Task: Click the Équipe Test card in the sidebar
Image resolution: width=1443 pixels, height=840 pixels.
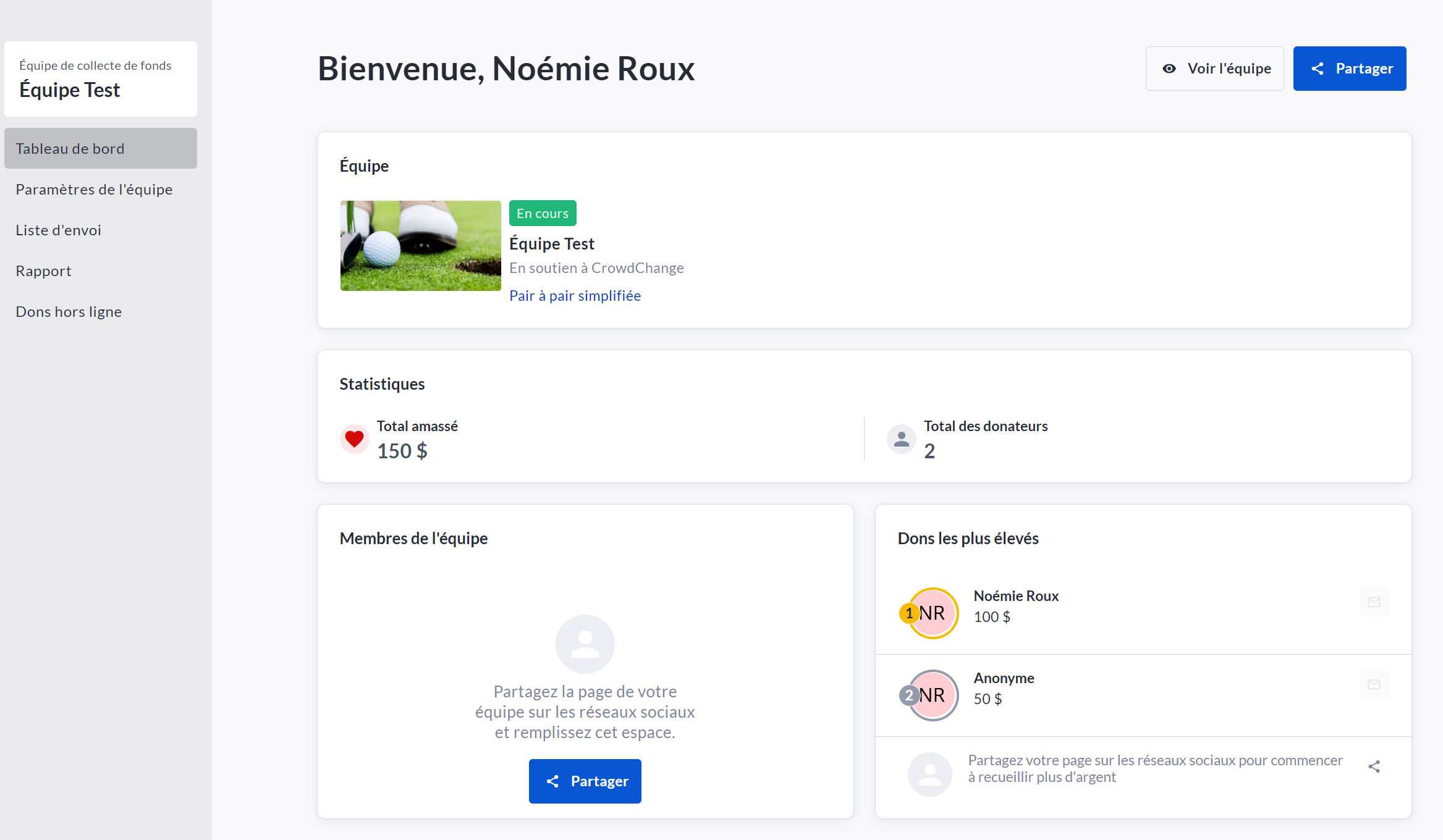Action: click(x=101, y=79)
